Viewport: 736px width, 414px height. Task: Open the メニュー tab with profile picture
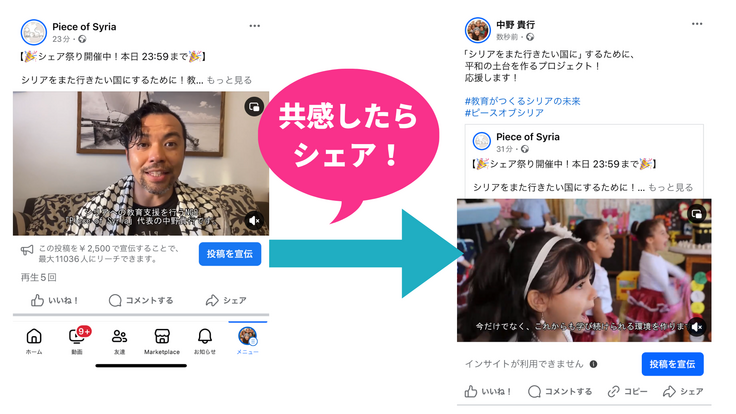click(x=247, y=340)
